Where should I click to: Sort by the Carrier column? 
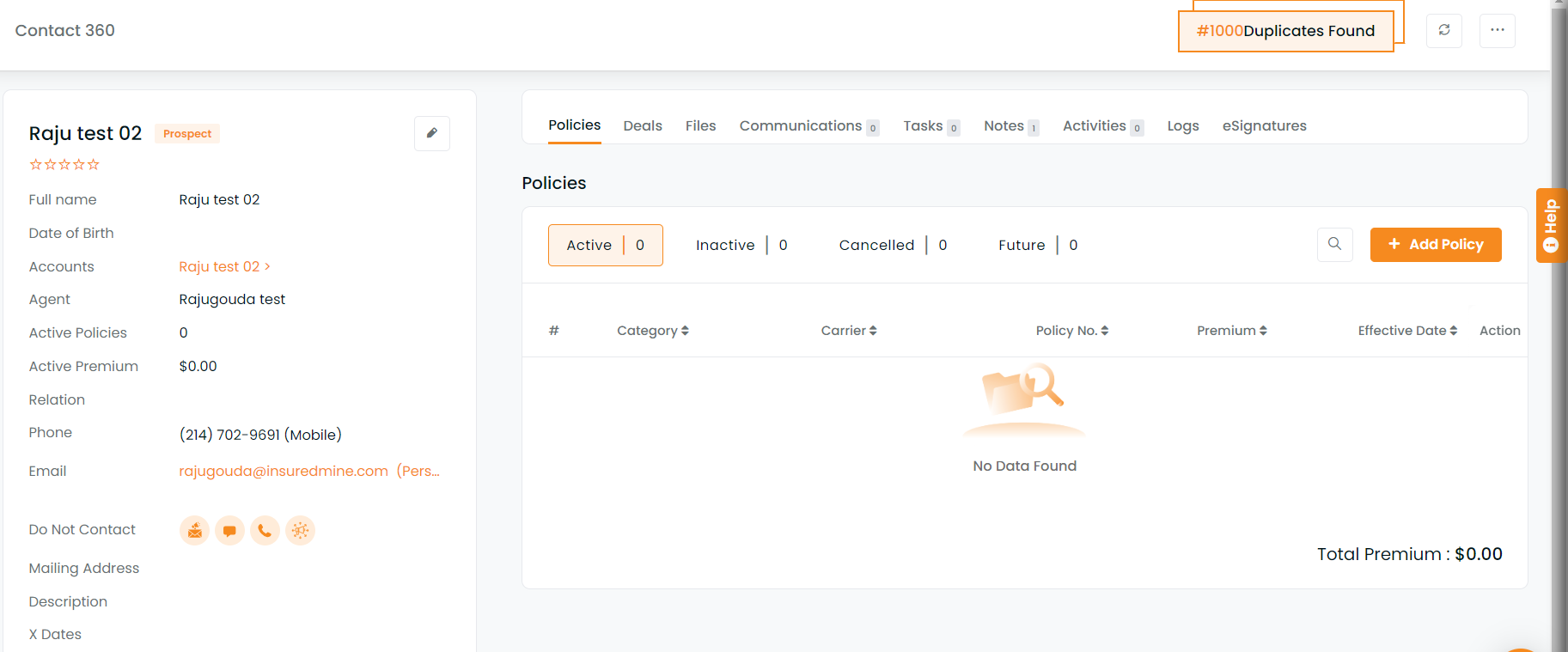click(x=849, y=331)
